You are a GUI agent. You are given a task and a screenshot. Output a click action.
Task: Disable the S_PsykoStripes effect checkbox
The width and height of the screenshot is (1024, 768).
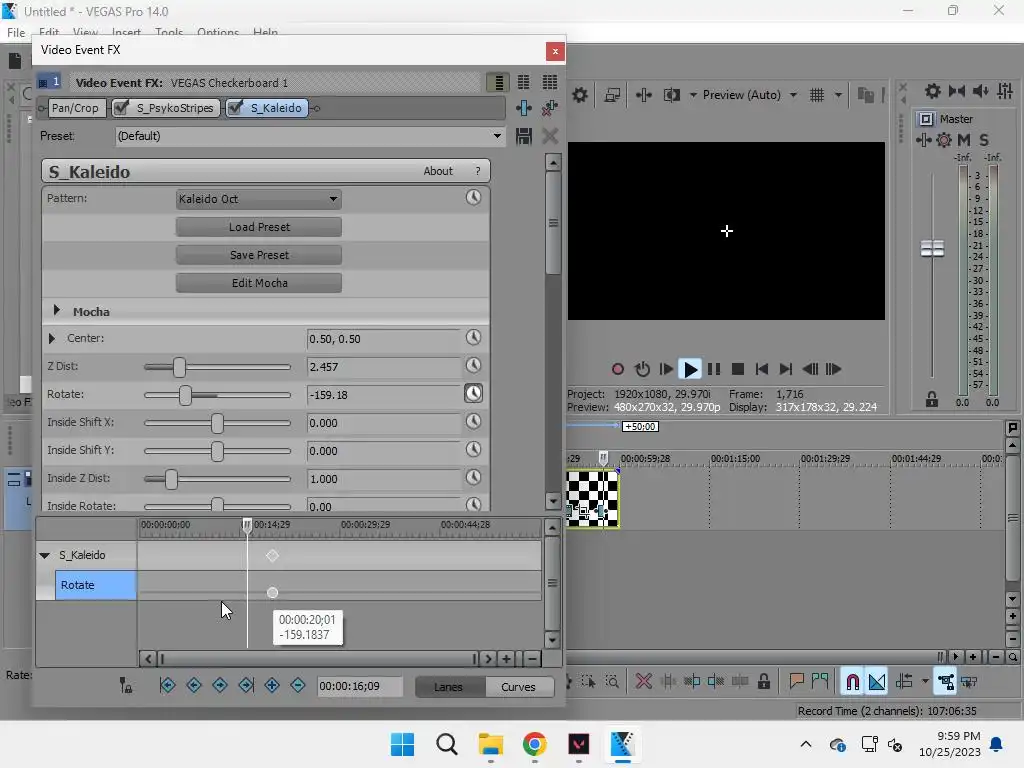[x=120, y=108]
